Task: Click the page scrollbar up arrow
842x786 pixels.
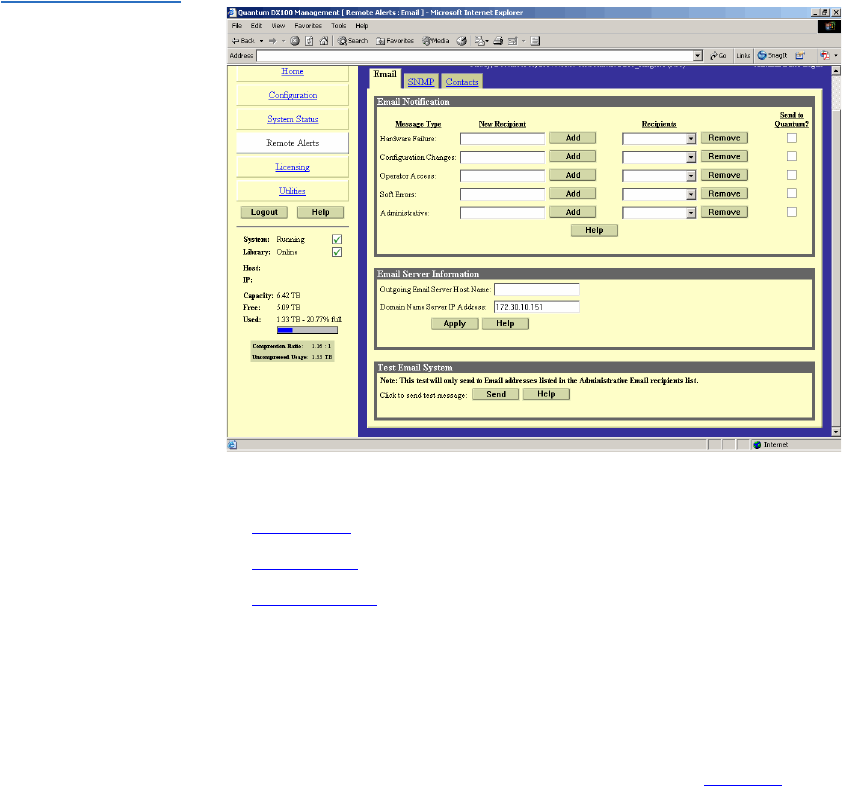Action: 836,70
